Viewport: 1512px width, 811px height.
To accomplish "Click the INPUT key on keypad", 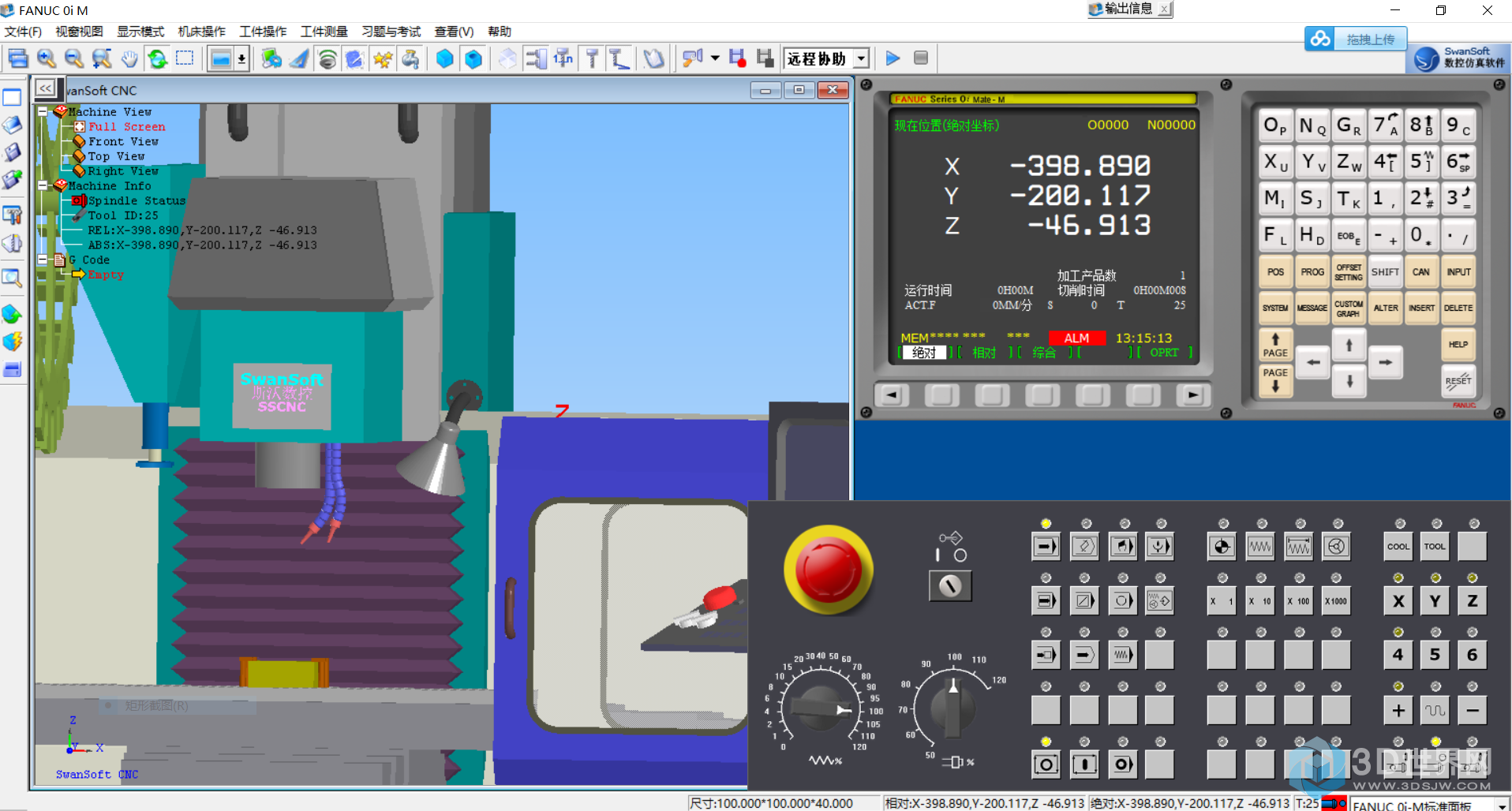I will [1458, 272].
